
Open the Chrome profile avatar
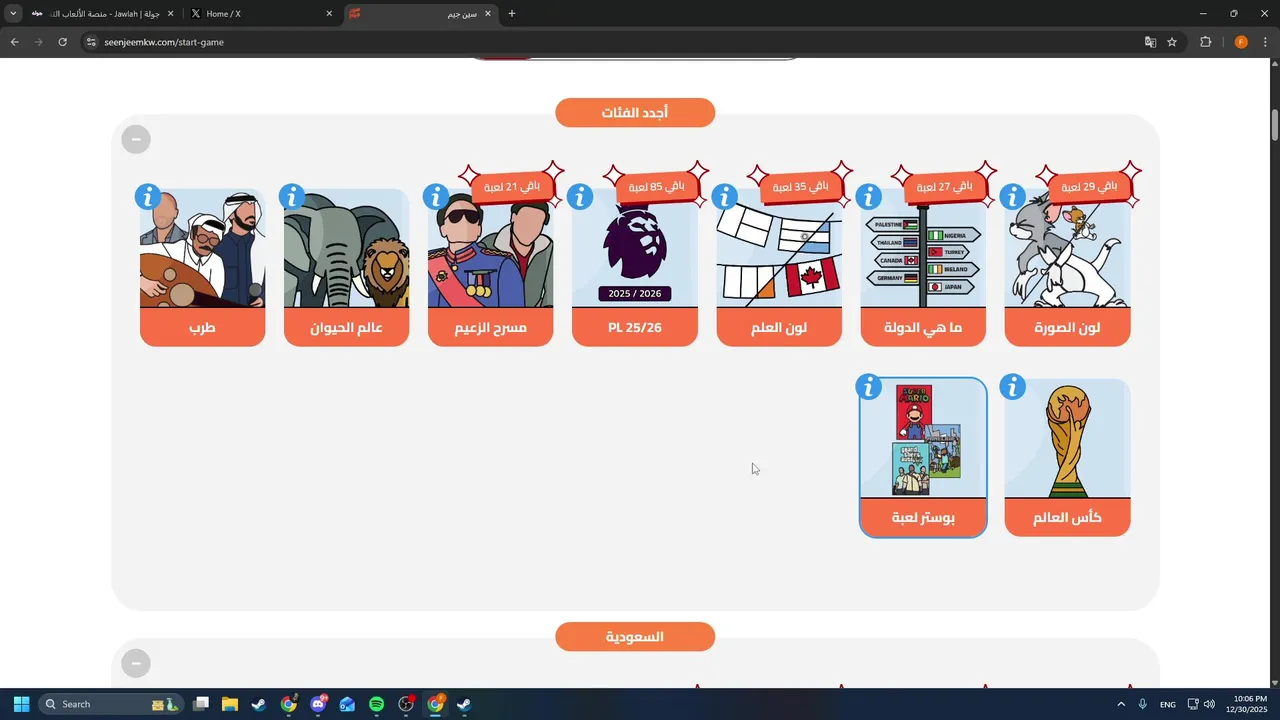tap(1241, 42)
